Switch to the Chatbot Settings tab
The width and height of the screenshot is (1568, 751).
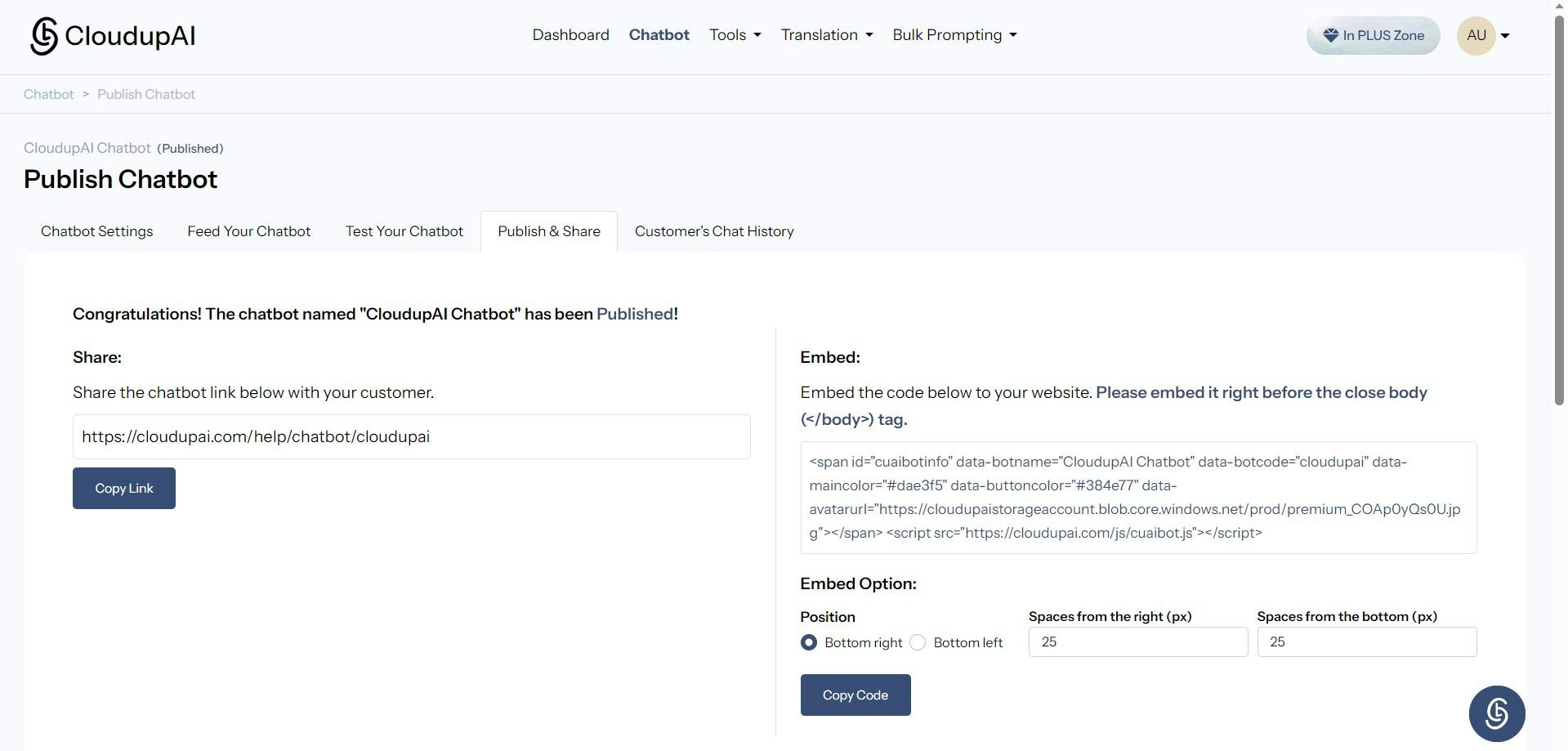[97, 231]
